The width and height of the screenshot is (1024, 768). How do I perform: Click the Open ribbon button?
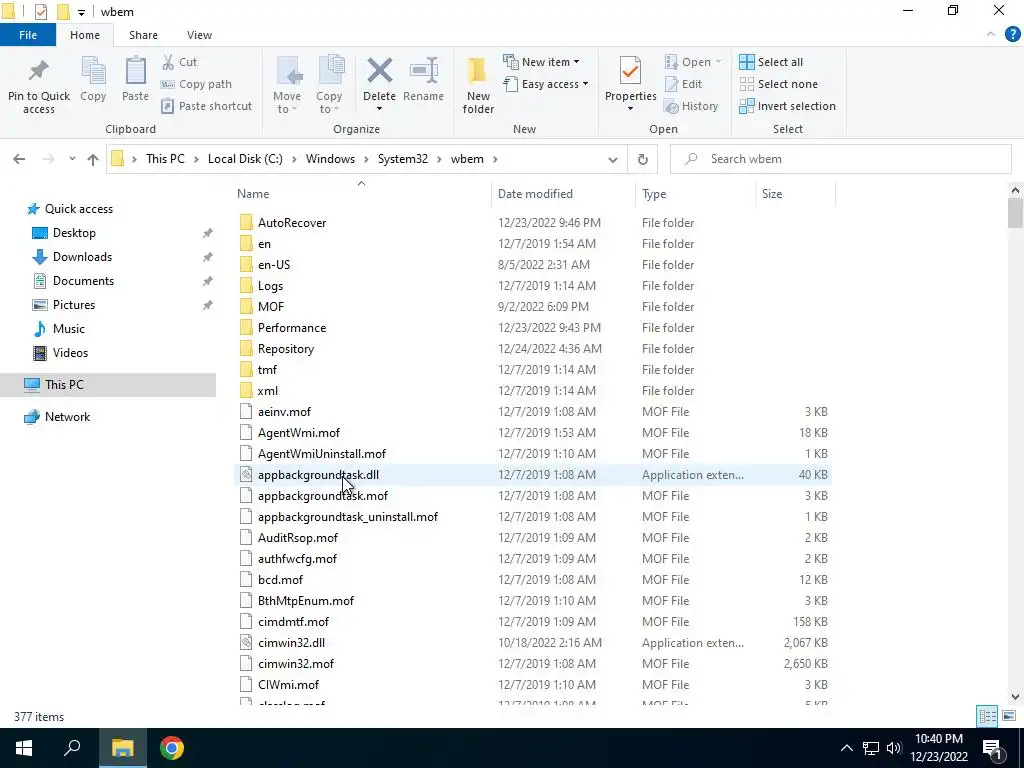693,62
